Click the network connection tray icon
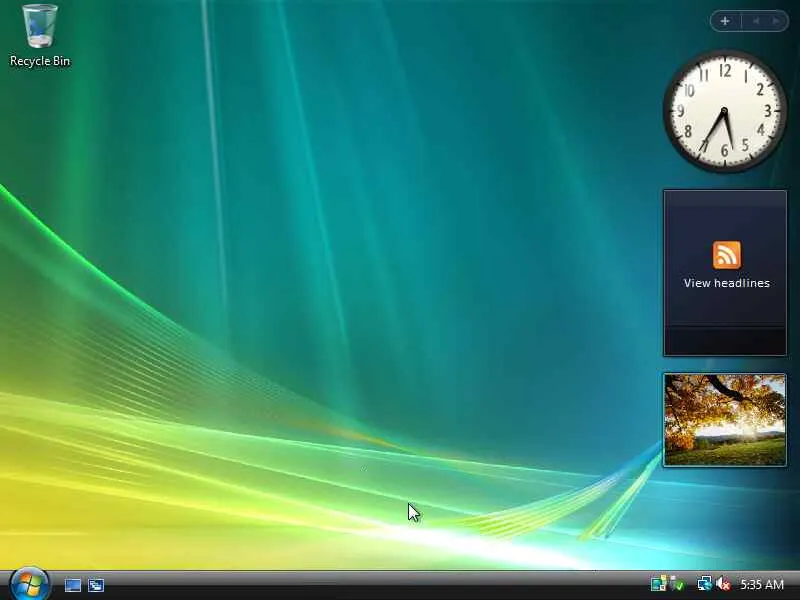This screenshot has height=600, width=800. click(x=705, y=584)
